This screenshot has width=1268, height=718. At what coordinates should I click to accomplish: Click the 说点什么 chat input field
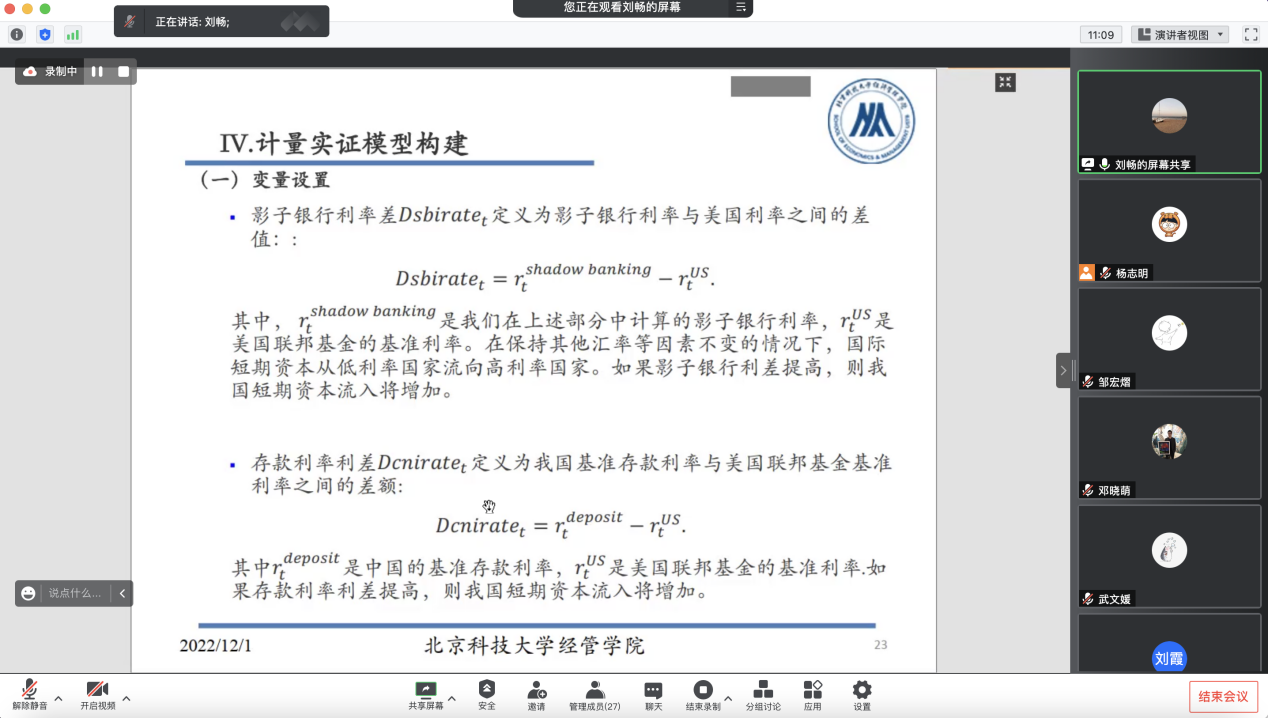pyautogui.click(x=75, y=593)
